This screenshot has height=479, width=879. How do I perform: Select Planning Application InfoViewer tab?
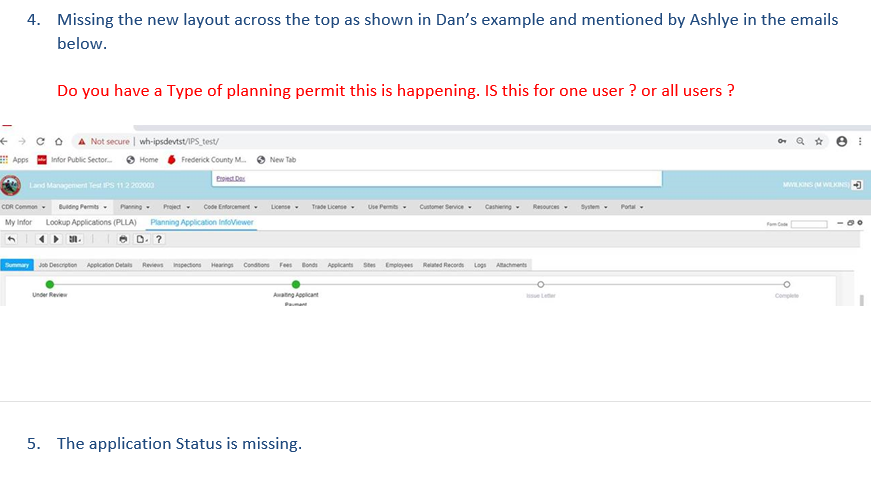click(202, 222)
